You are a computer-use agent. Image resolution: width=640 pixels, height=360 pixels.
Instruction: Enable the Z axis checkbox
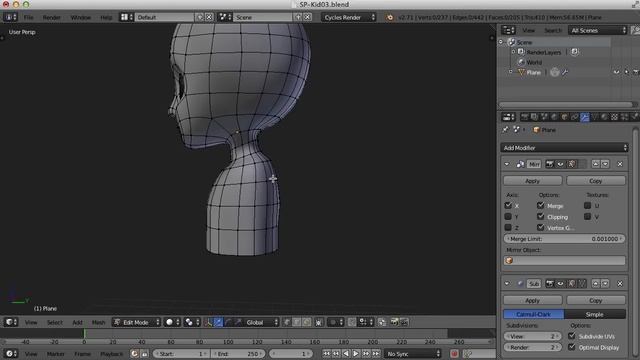(508, 227)
